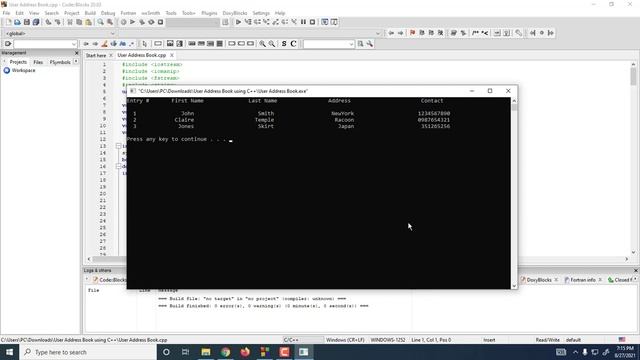Open the symbol jump combo box
640x360 pixels.
click(45, 44)
